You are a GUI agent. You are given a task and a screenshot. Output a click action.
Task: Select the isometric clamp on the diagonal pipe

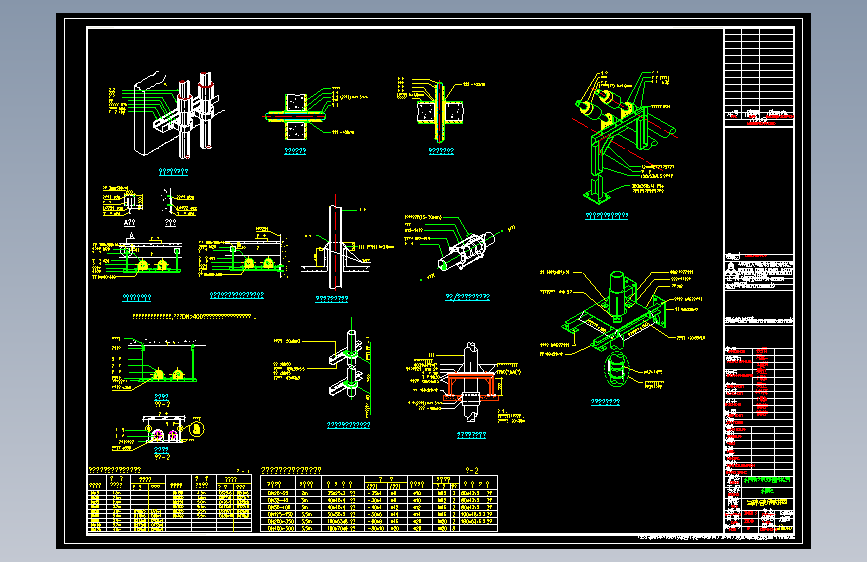[x=460, y=248]
